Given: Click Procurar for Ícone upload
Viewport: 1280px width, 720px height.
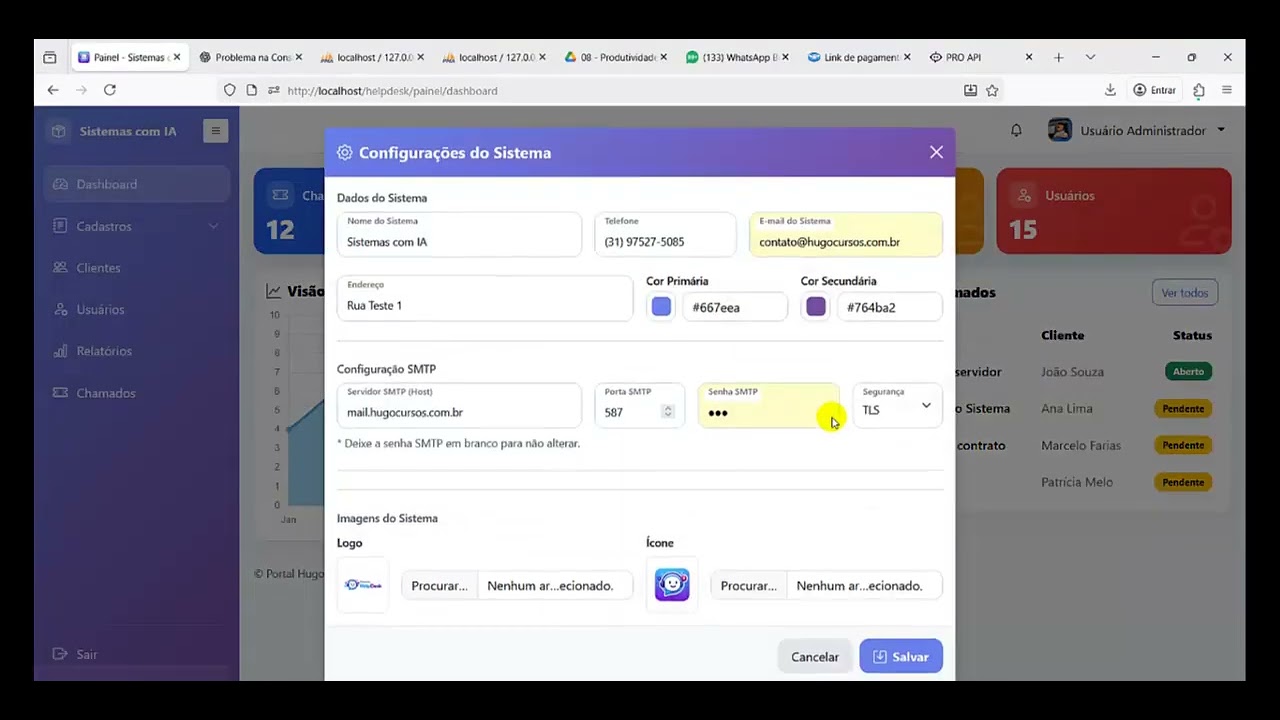Looking at the screenshot, I should point(749,585).
